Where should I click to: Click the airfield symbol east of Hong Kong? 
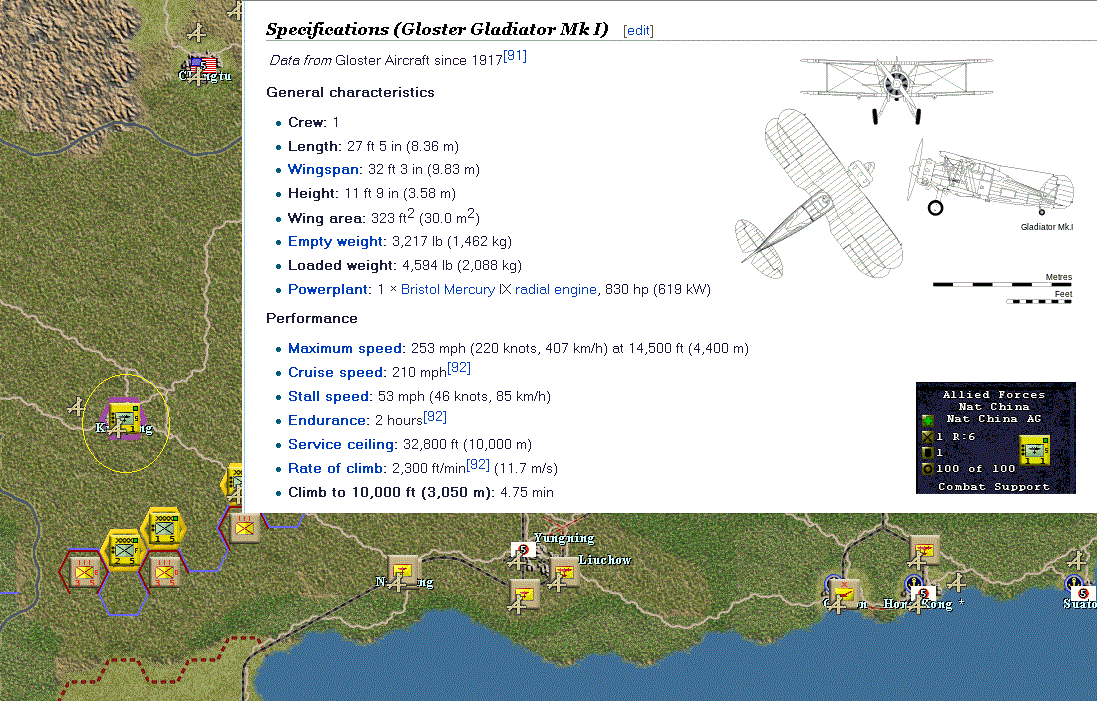[956, 582]
